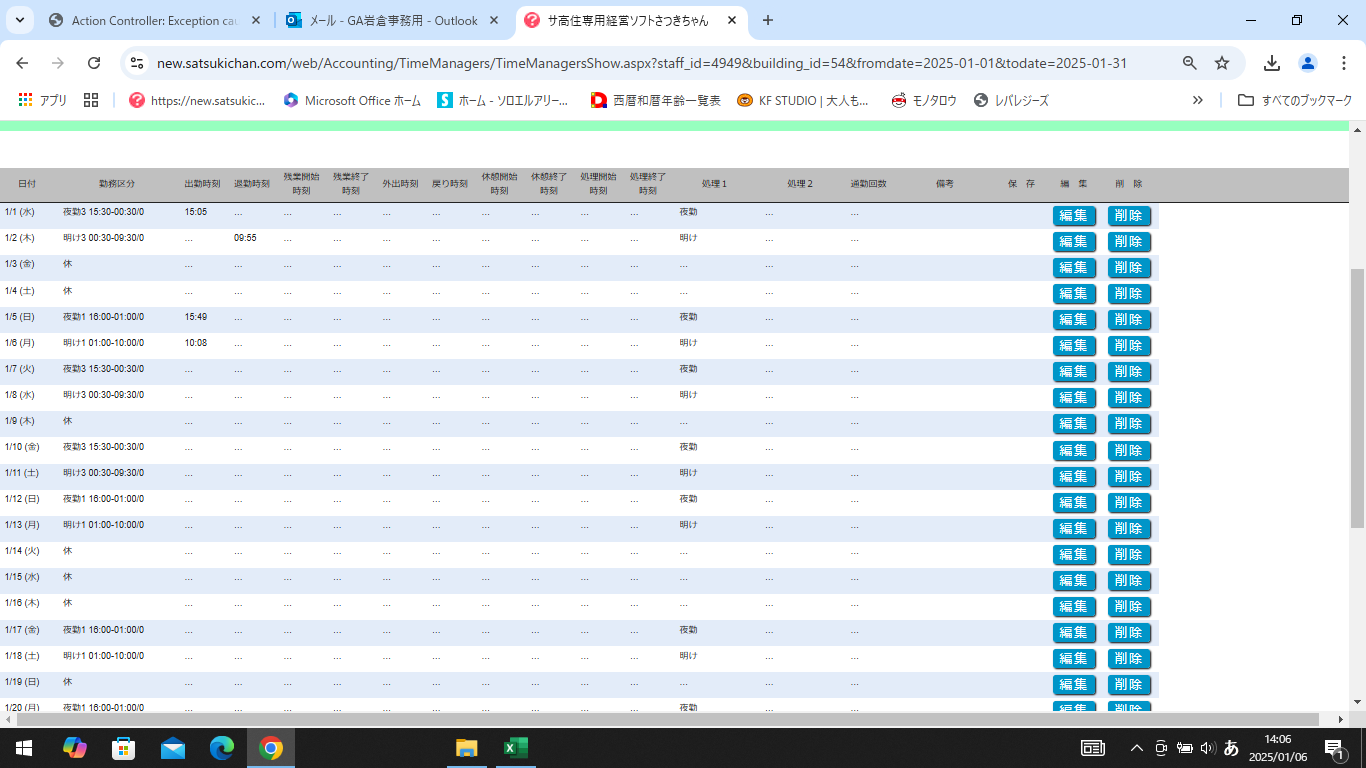Open the Chrome downloads icon
Screen dimensions: 1366x768
(1272, 63)
